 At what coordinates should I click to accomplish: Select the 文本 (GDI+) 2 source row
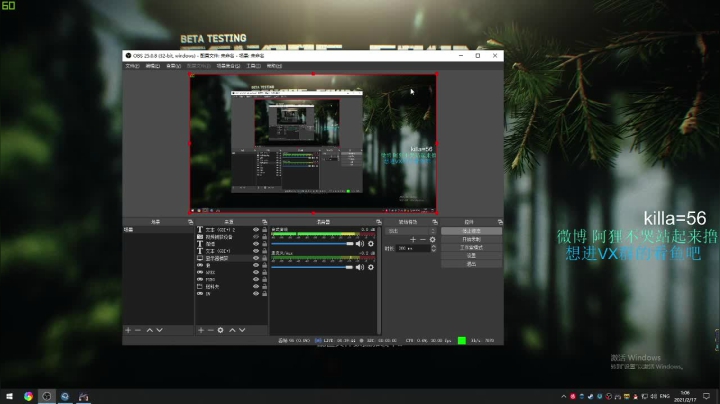[x=232, y=230]
